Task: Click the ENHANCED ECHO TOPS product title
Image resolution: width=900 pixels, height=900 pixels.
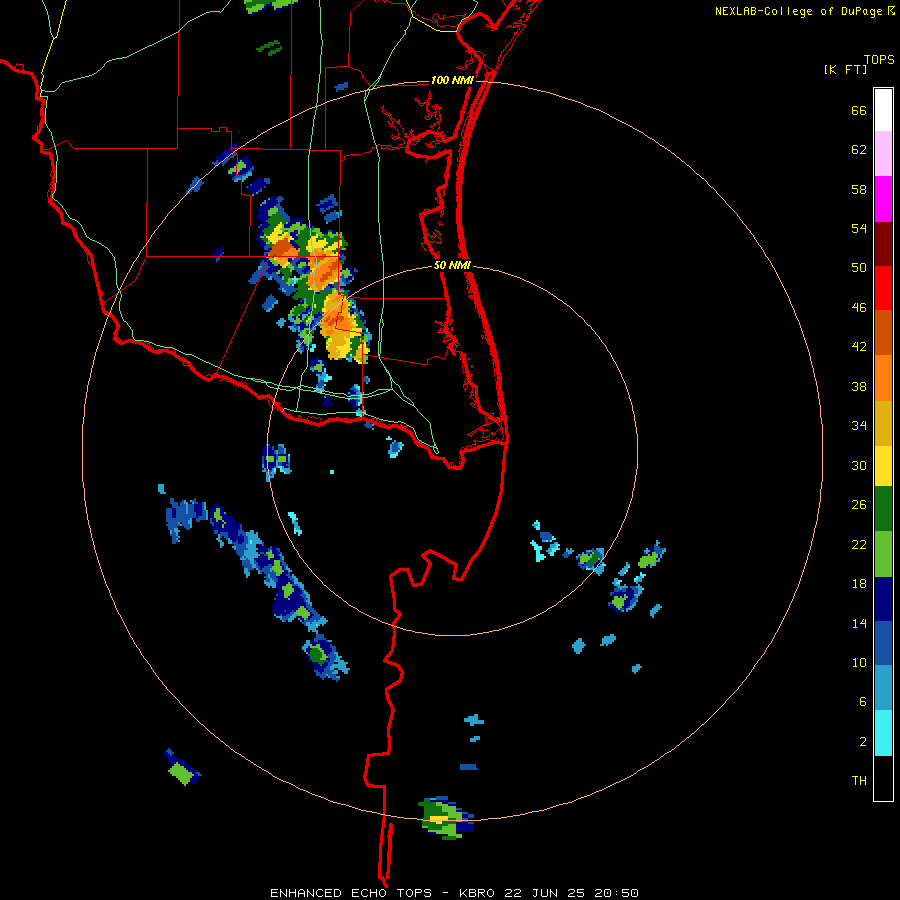Action: point(351,893)
